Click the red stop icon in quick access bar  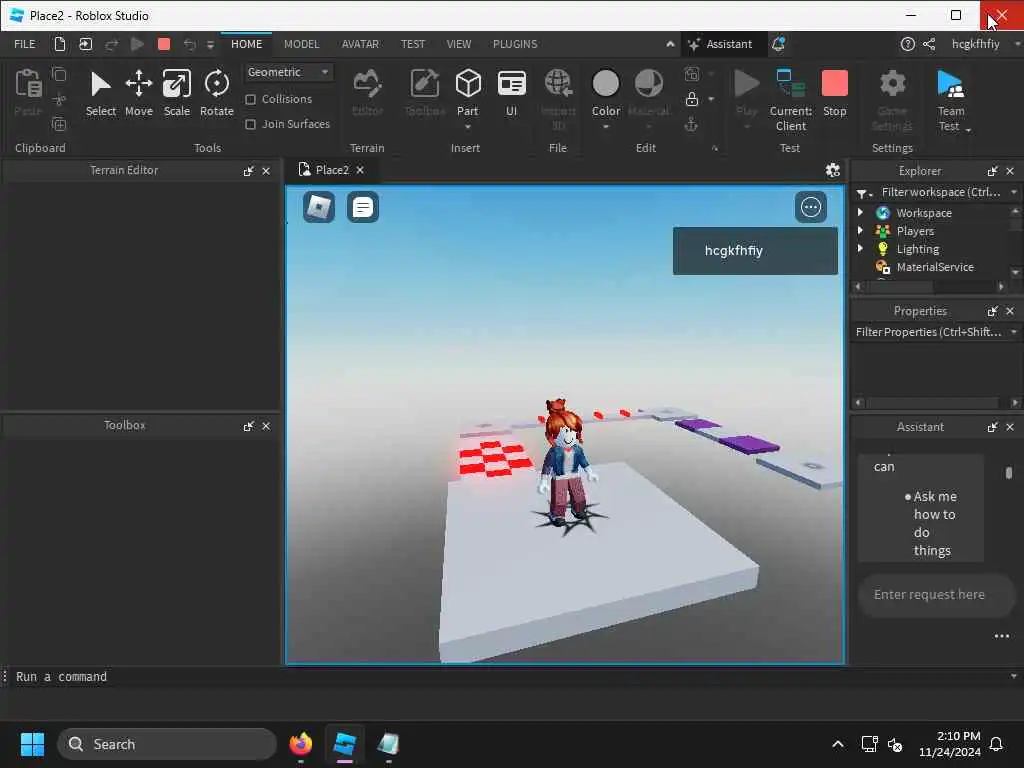[164, 44]
